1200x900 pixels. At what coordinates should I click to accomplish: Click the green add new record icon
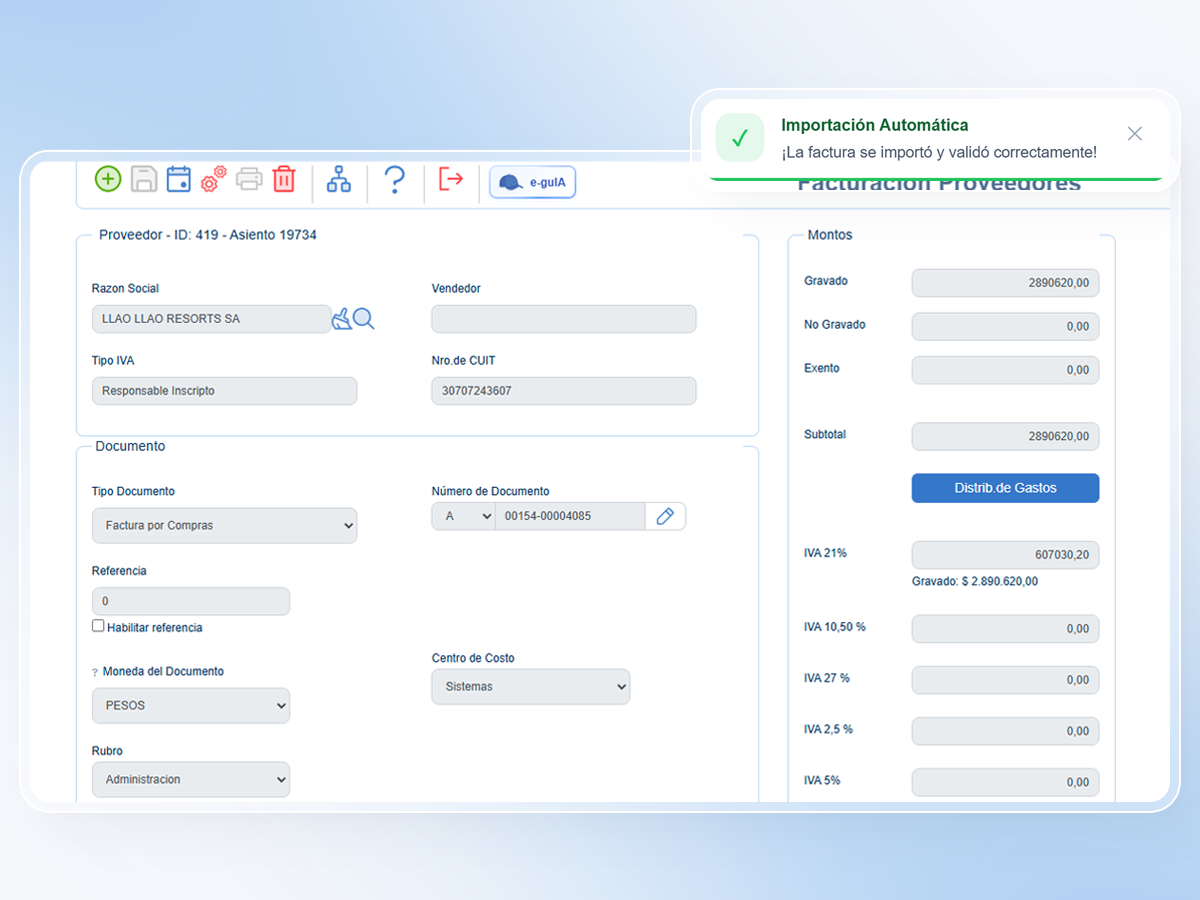[x=108, y=179]
